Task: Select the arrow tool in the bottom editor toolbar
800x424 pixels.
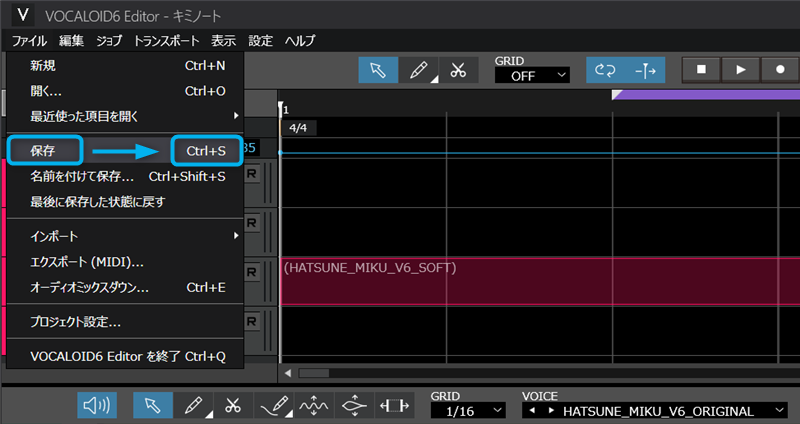Action: point(153,406)
